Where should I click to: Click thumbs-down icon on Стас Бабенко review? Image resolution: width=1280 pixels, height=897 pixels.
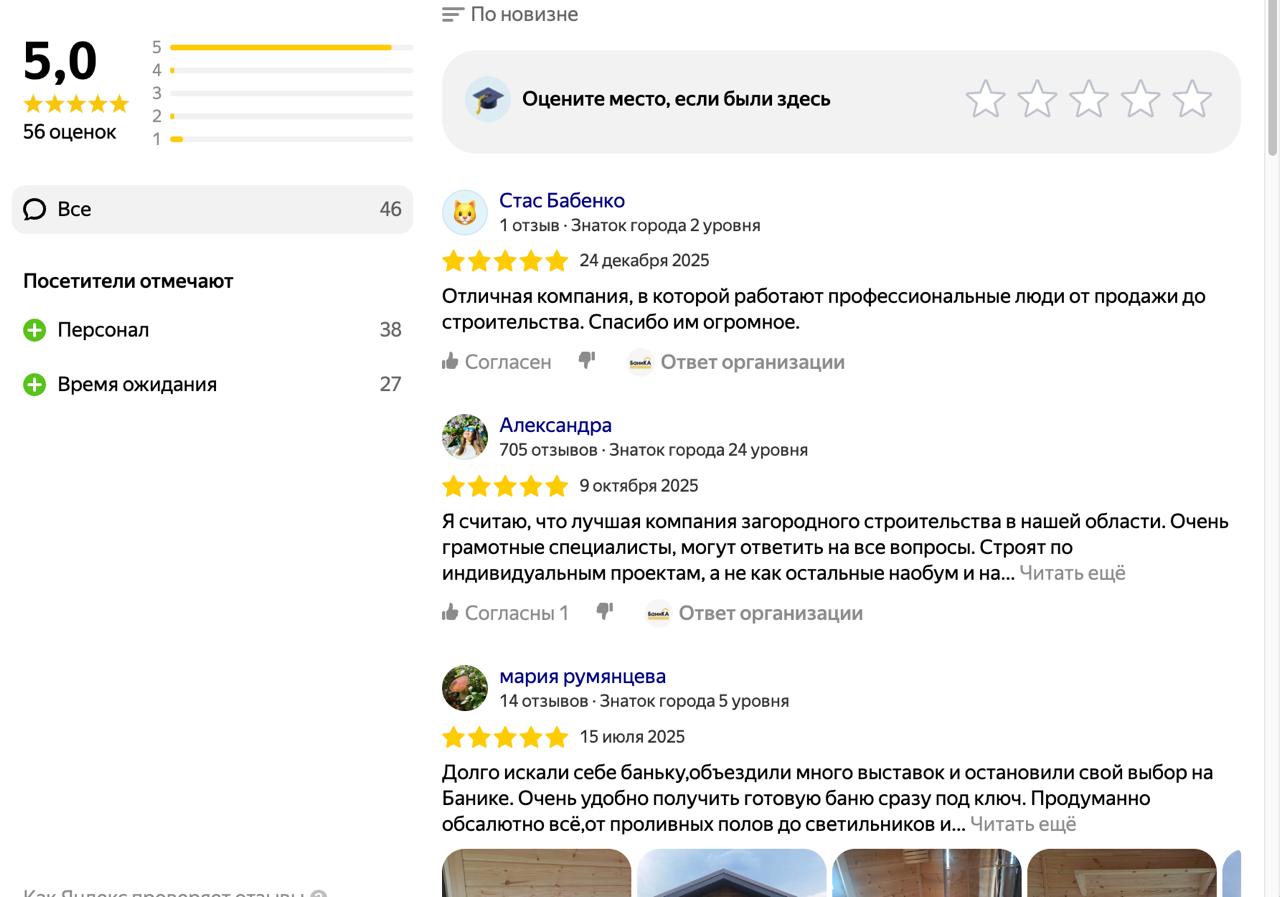tap(587, 361)
